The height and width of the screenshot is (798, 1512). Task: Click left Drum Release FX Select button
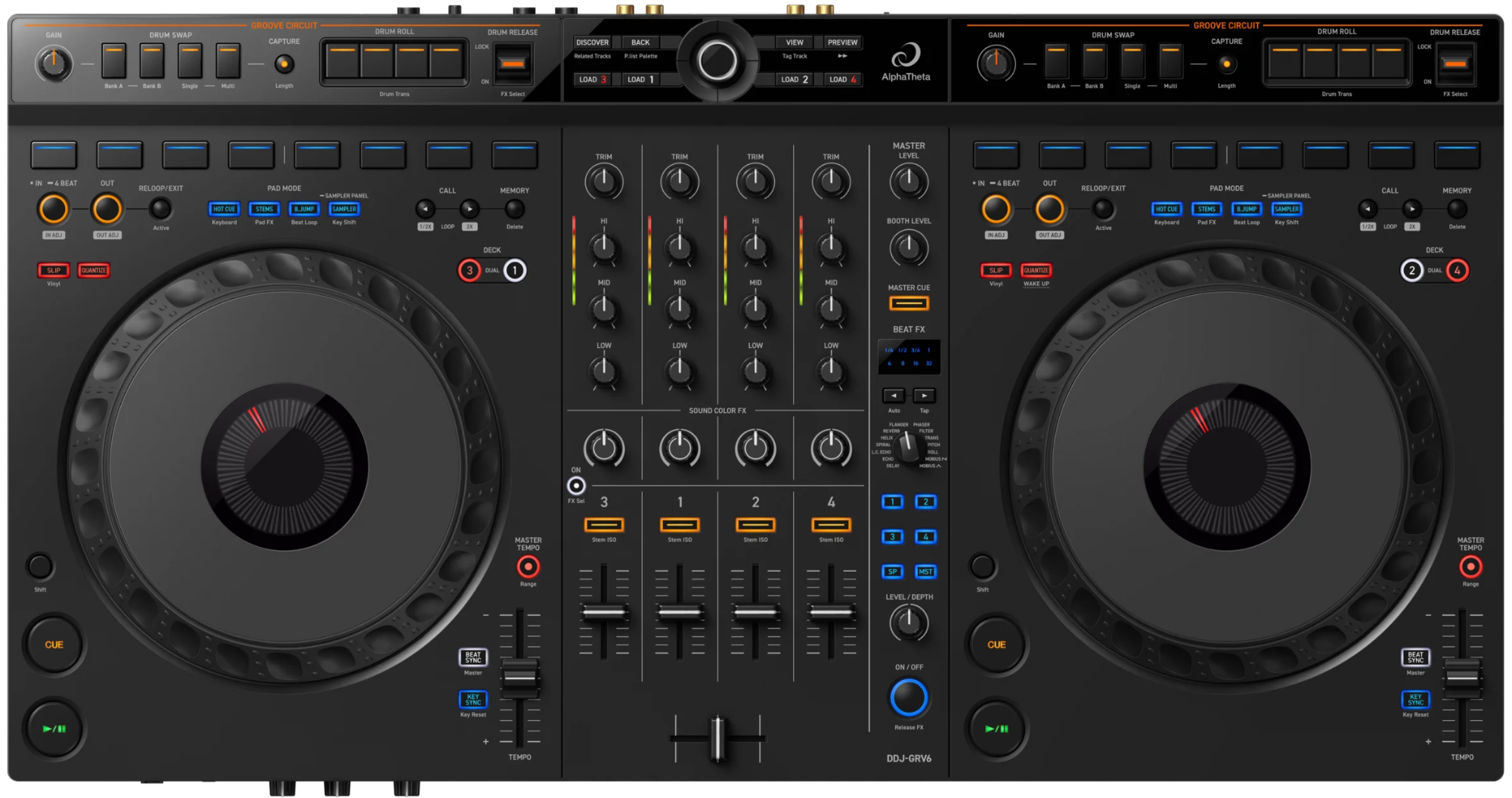(513, 64)
